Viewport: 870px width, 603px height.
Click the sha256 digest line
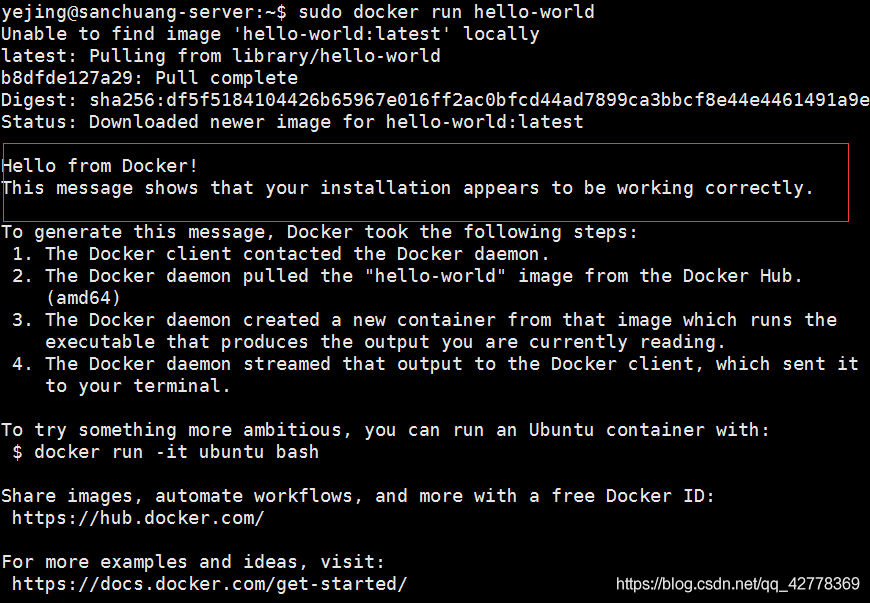click(x=435, y=100)
